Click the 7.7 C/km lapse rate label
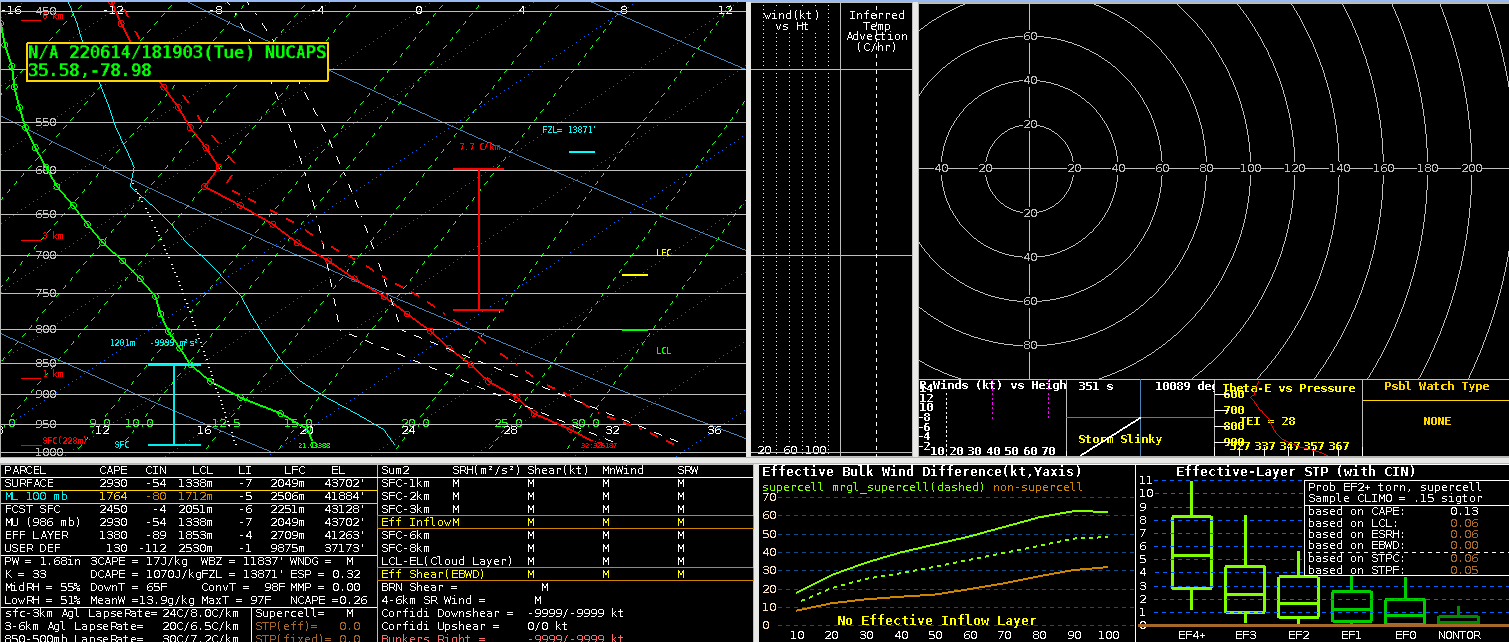The height and width of the screenshot is (642, 1509). (479, 147)
